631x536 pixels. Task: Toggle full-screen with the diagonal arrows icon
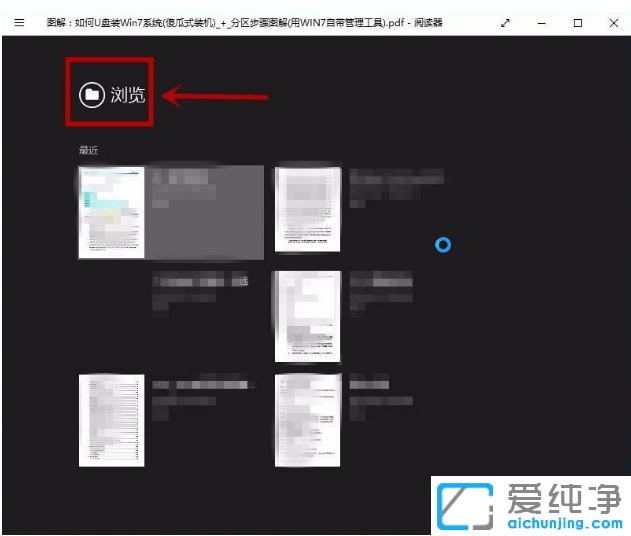[505, 23]
